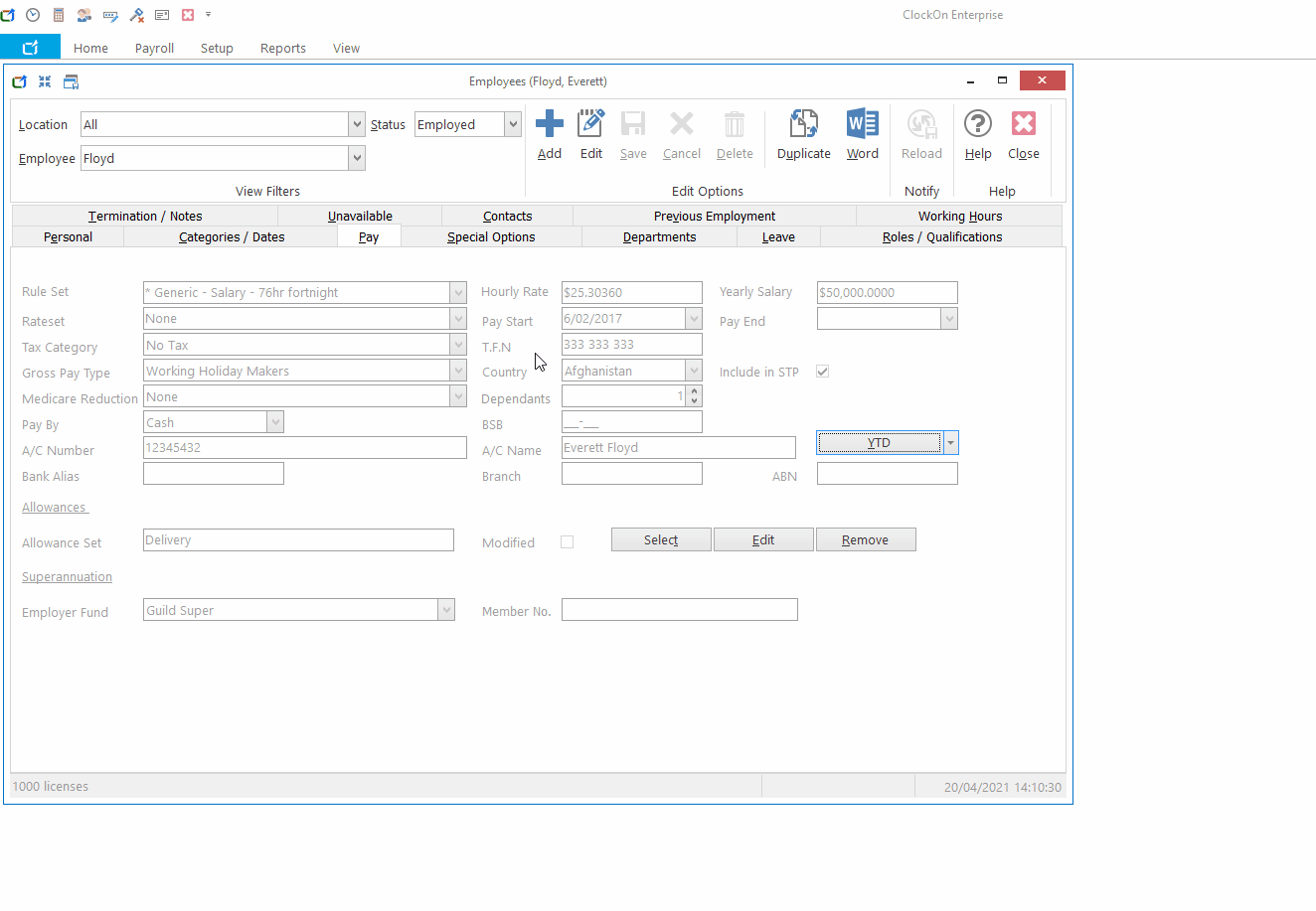Switch to the Roles / Qualifications tab
The image size is (1316, 911).
[941, 236]
